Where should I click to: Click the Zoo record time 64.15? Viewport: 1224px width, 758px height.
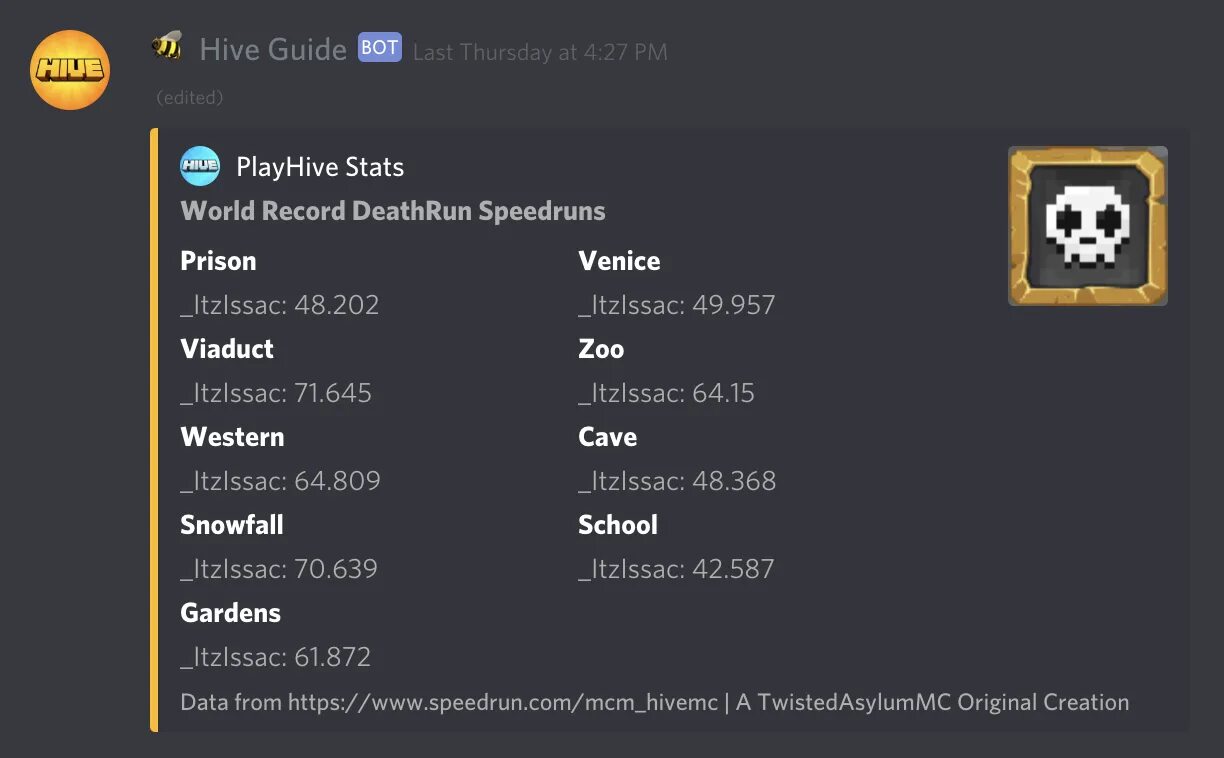coord(723,393)
